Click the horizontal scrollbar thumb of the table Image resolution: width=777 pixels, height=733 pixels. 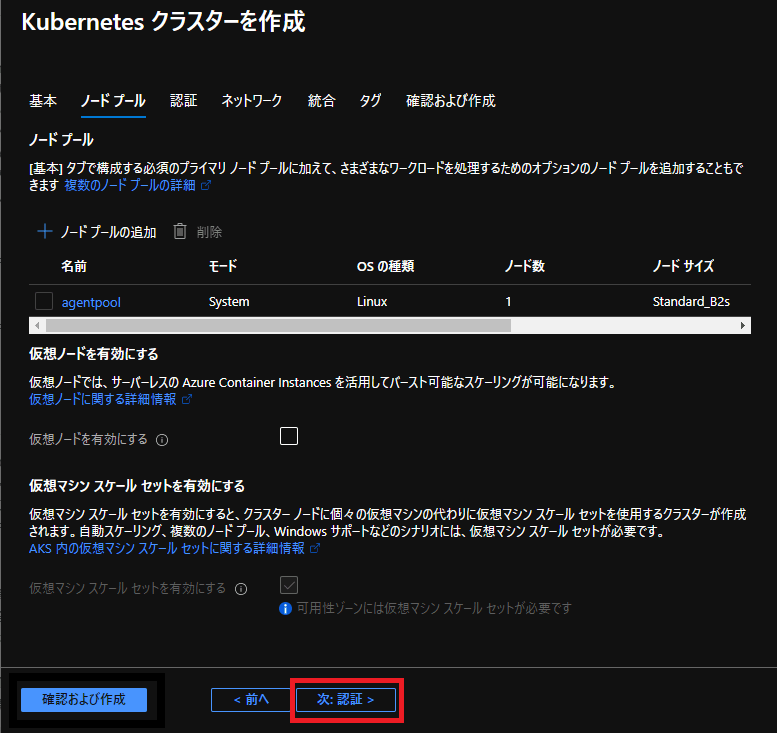(x=278, y=326)
